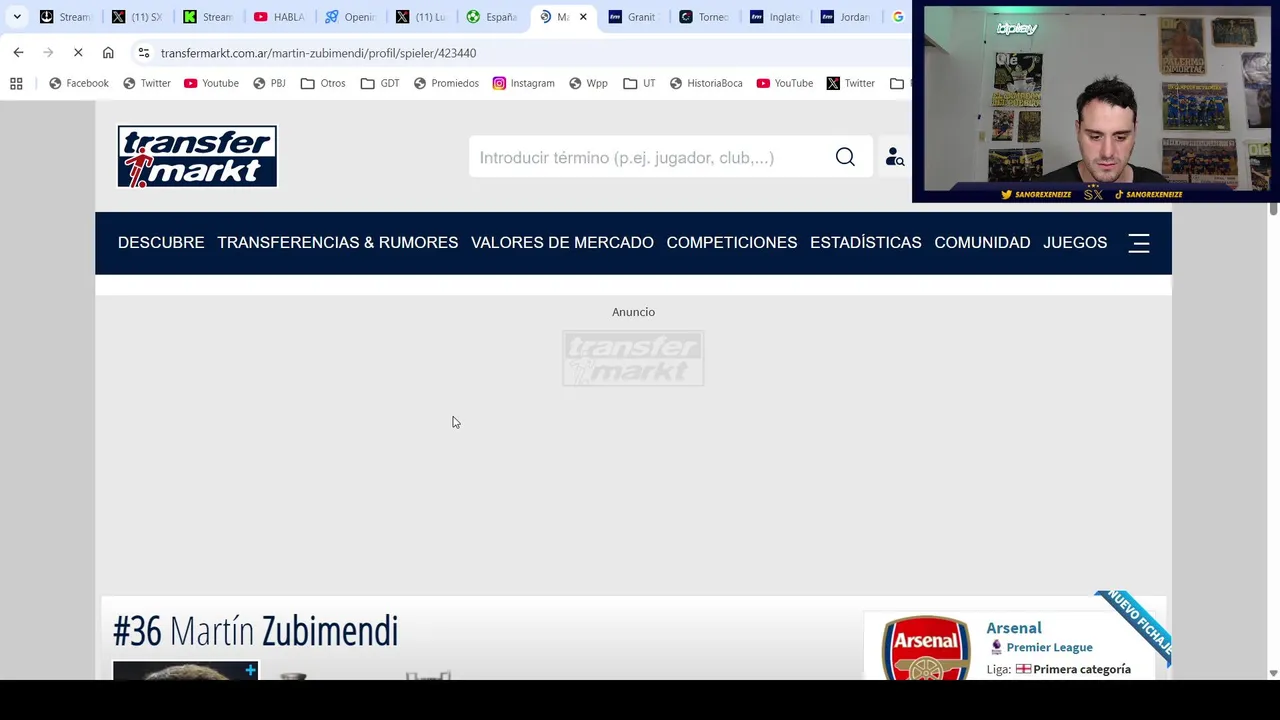Open the JUEGOS menu

click(x=1075, y=243)
